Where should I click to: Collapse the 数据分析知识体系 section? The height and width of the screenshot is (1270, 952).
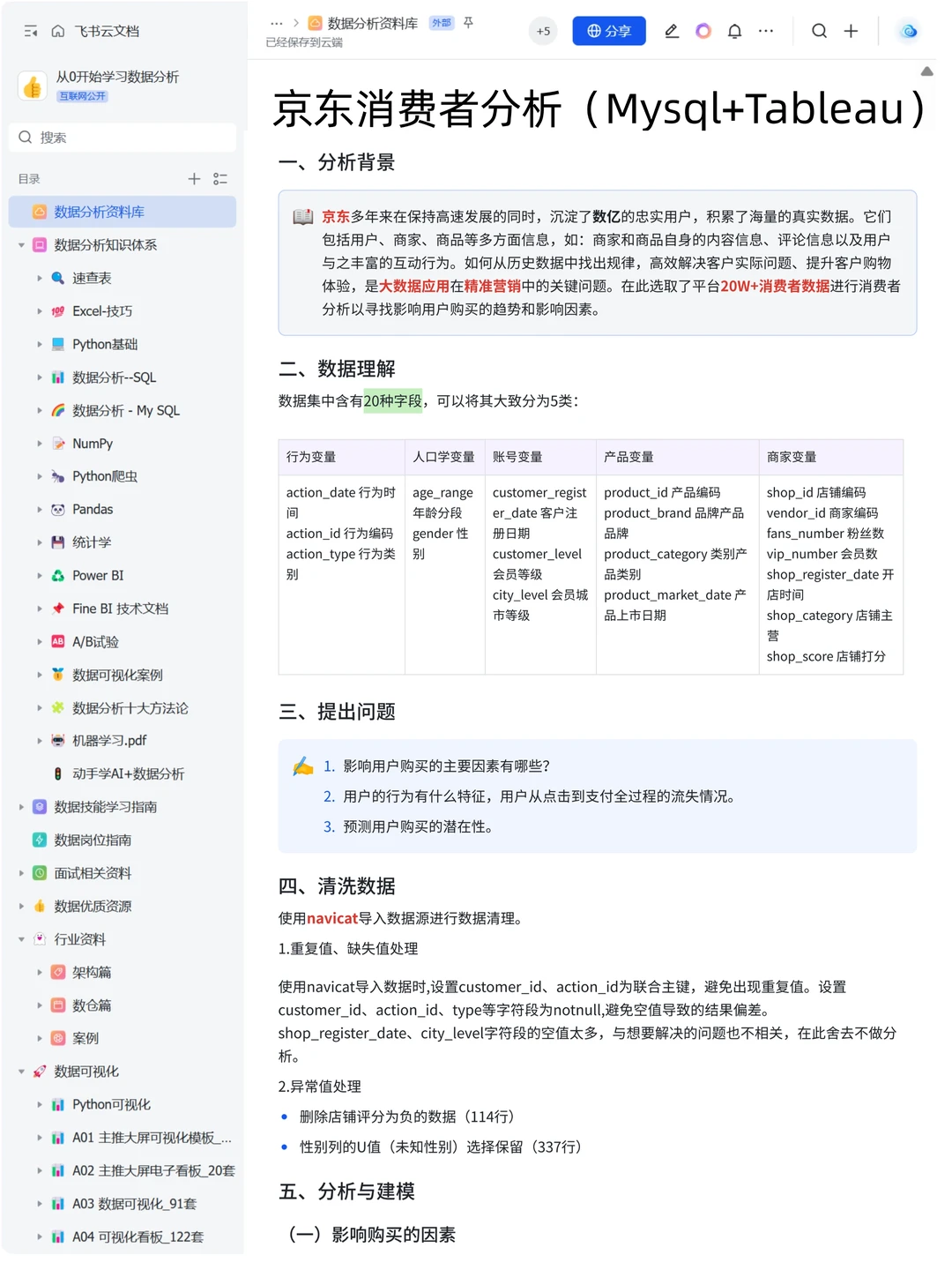point(21,245)
